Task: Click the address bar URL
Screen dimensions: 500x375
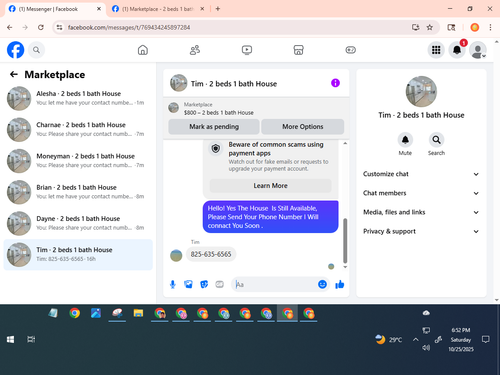Action: point(129,27)
